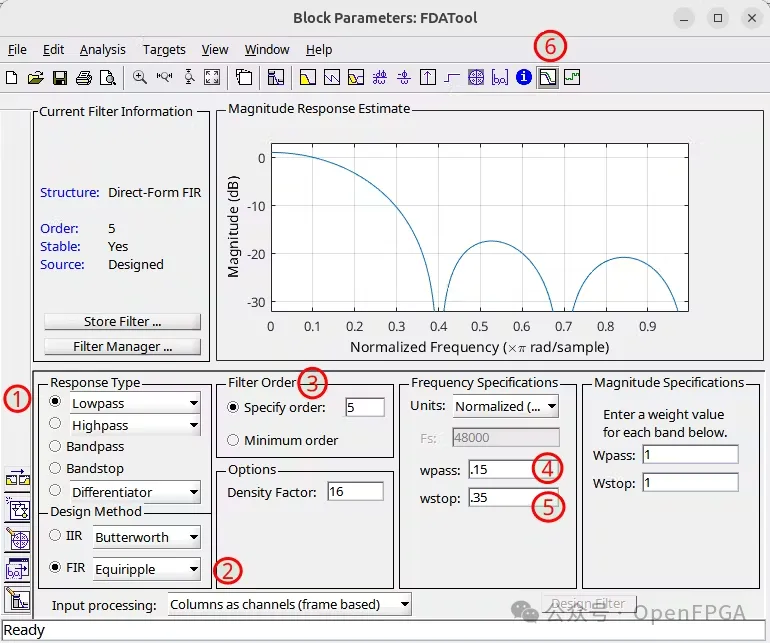Show Impulse Response via toolbar icon

click(x=428, y=78)
